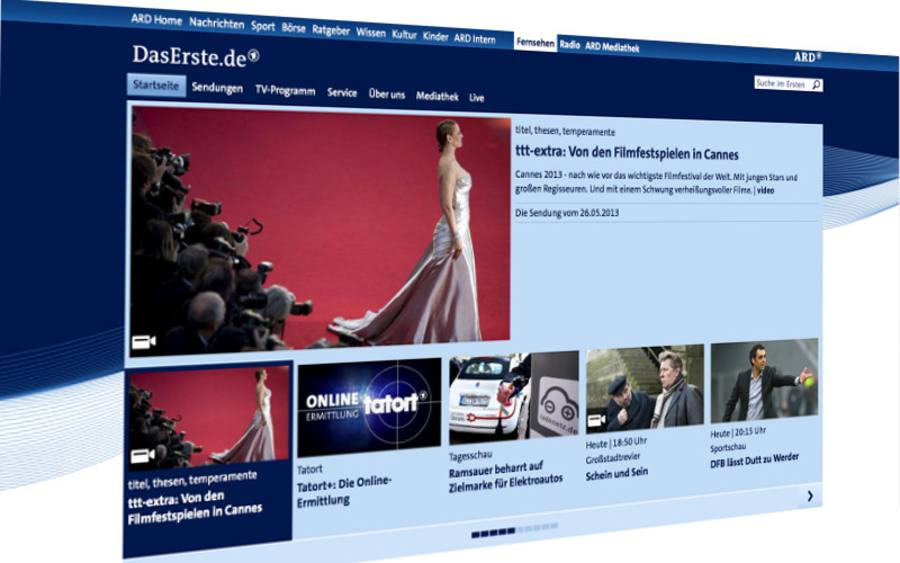Go to Sport section

tap(263, 26)
